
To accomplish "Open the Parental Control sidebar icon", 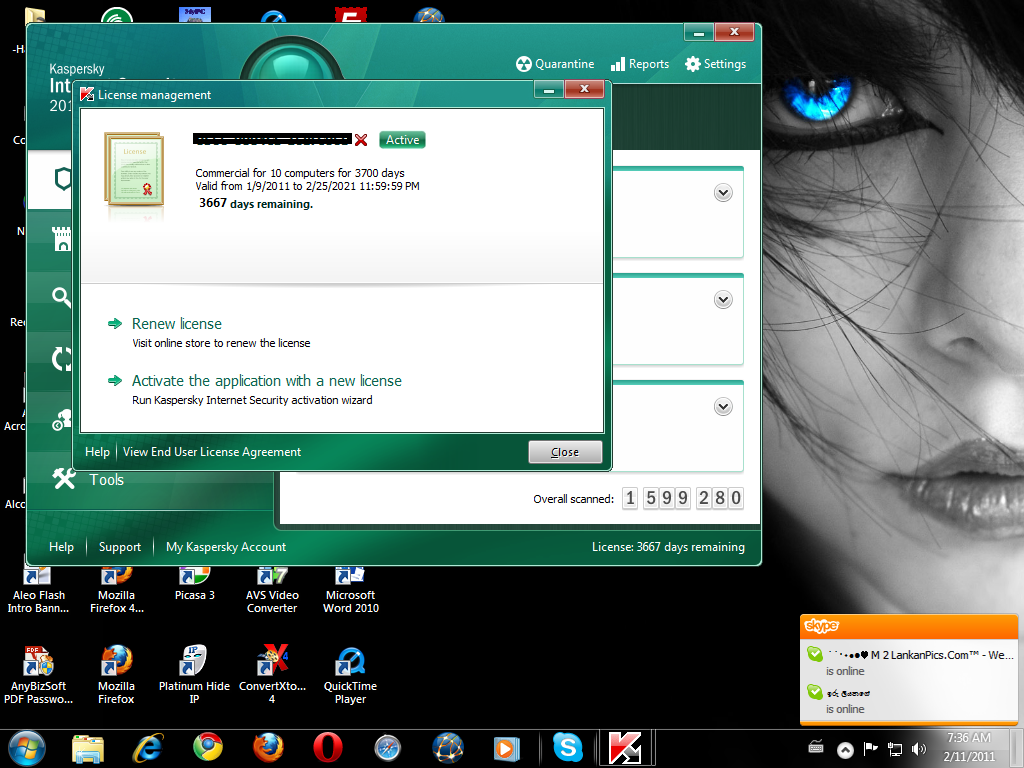I will 62,420.
